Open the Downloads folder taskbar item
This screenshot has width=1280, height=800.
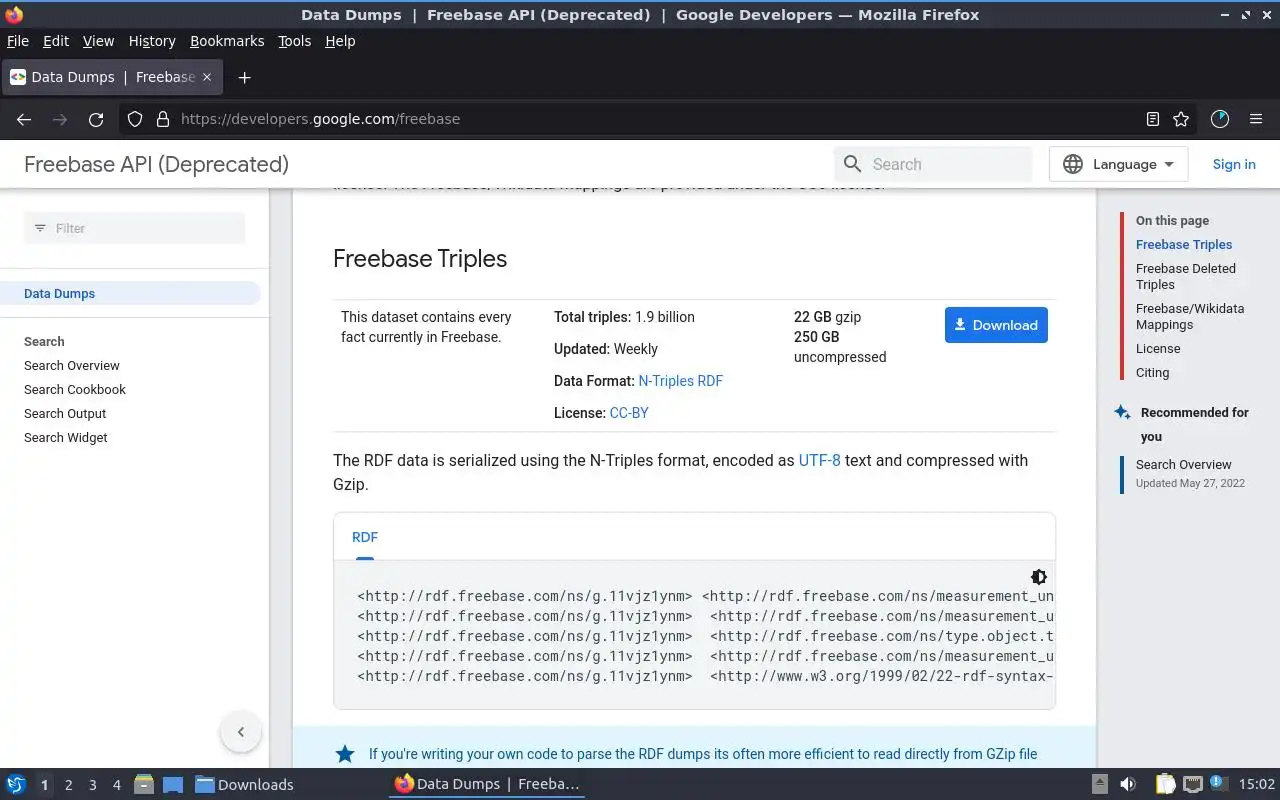click(x=244, y=785)
